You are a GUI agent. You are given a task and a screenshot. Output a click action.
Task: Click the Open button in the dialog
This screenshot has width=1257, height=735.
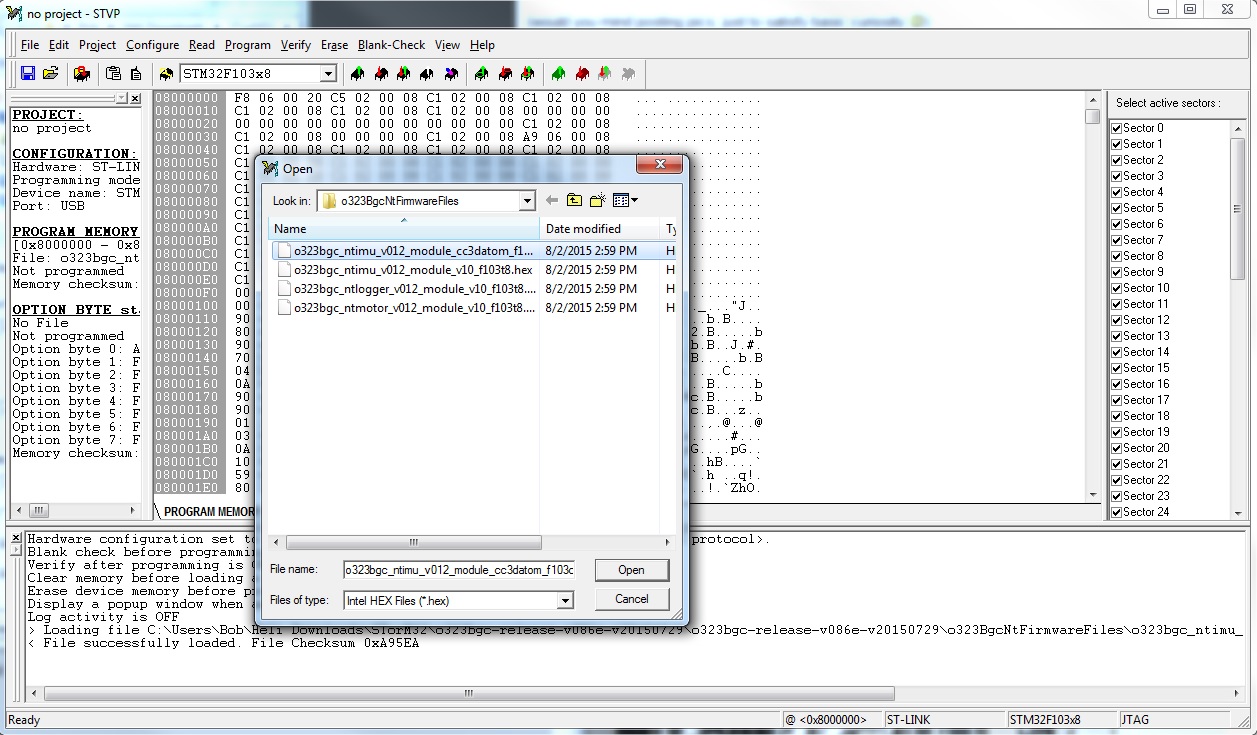(631, 570)
